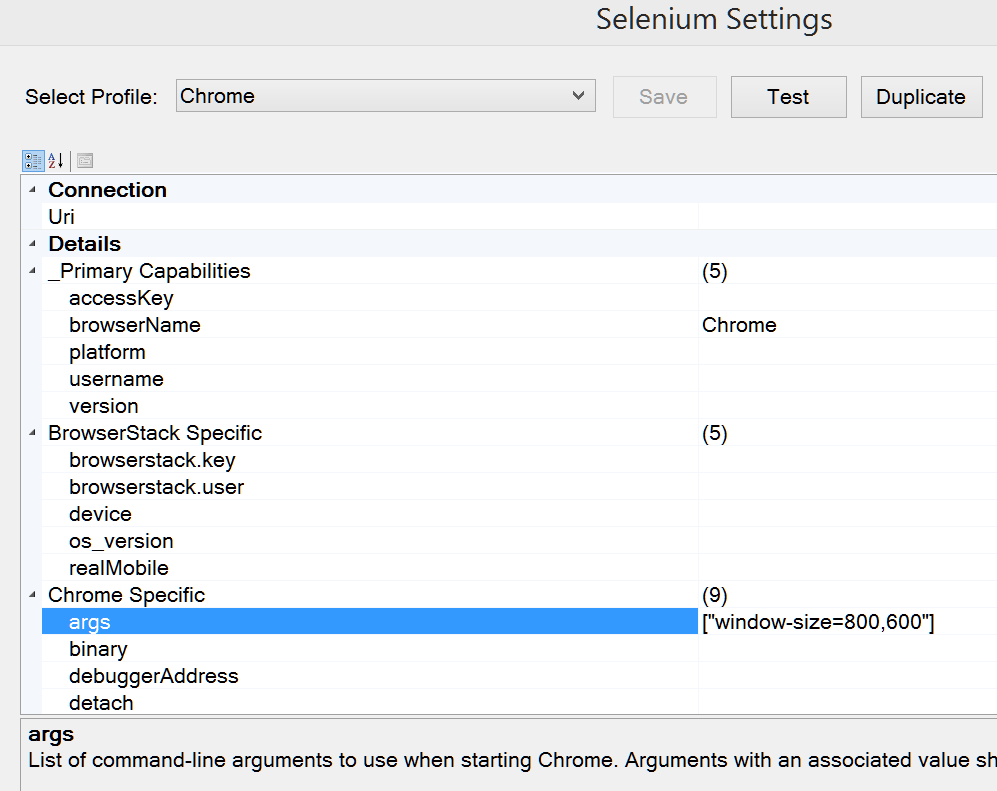Switch property grid to Categorized view
The height and width of the screenshot is (791, 997).
[33, 161]
